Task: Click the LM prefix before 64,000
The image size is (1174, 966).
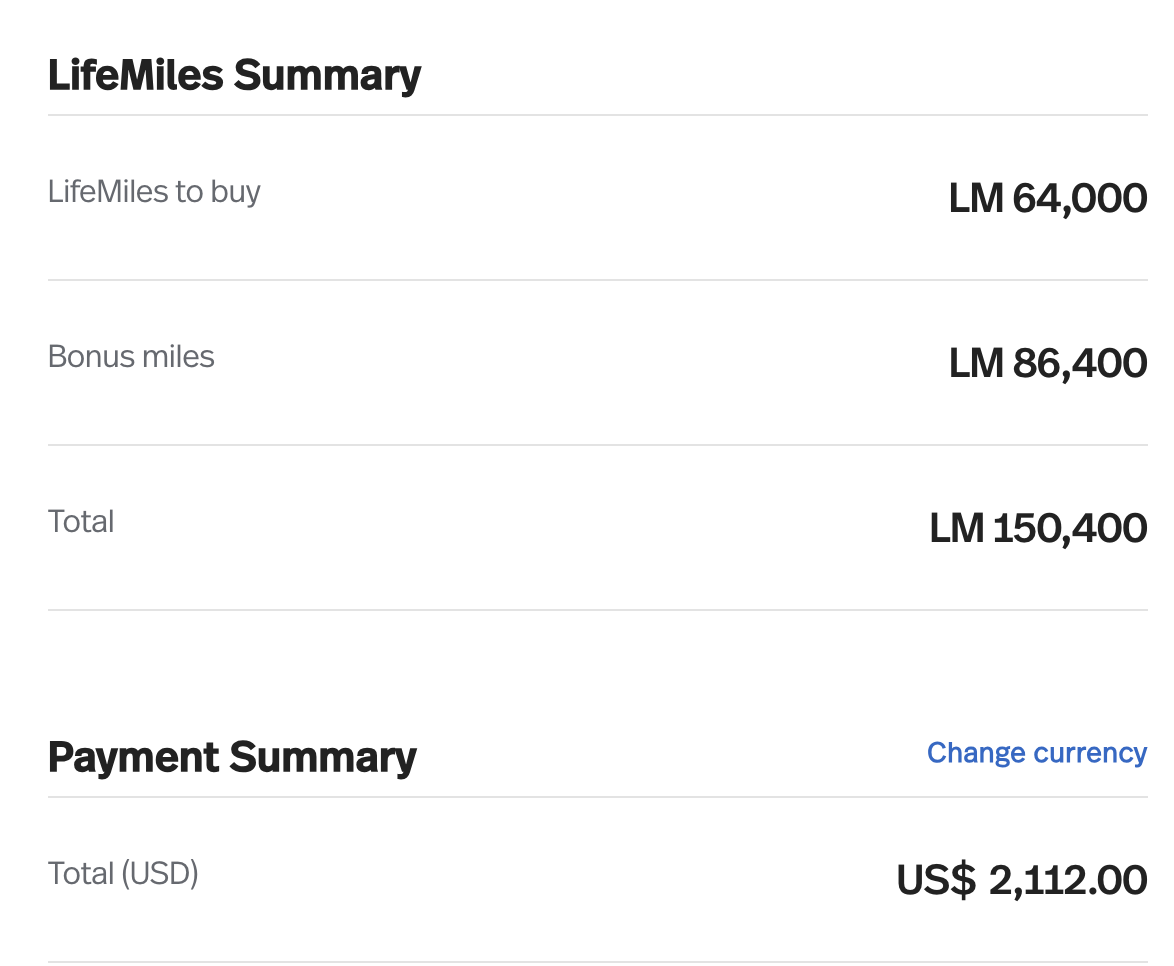Action: click(x=976, y=198)
